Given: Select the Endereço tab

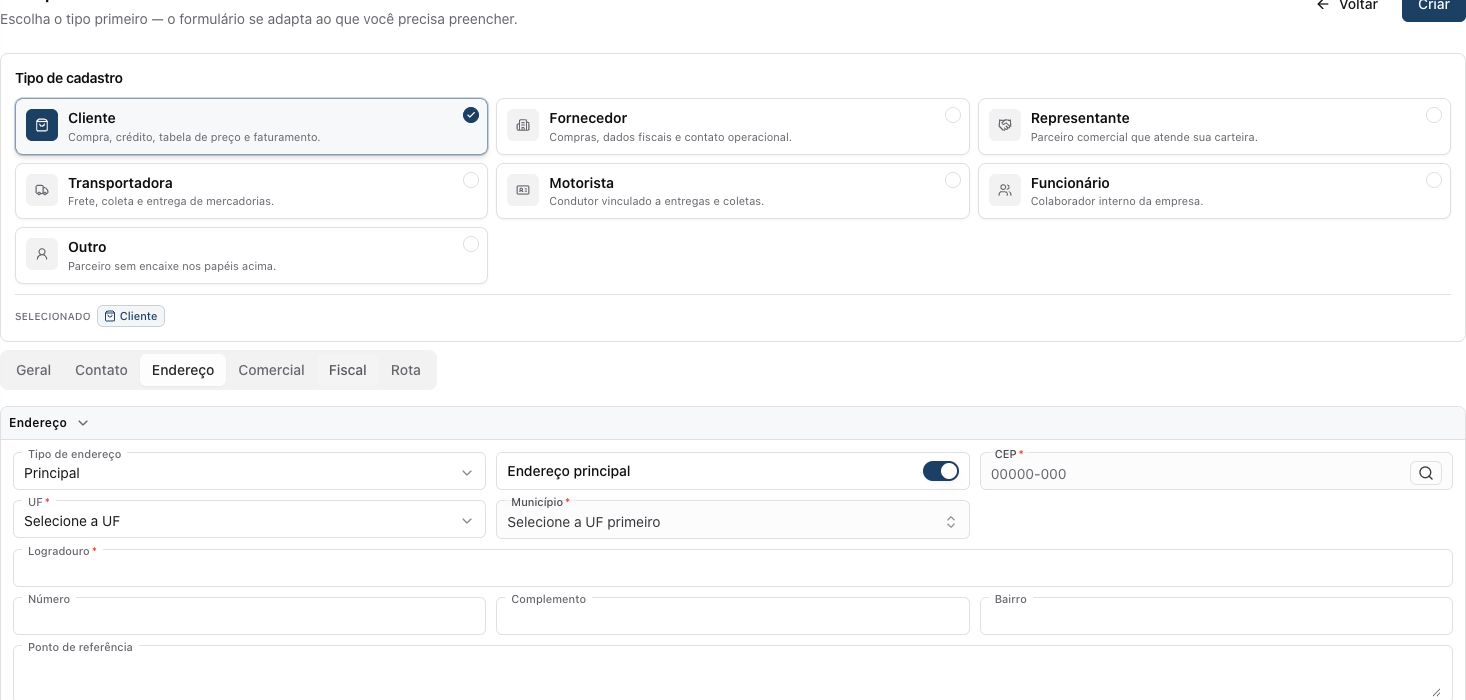Looking at the screenshot, I should pyautogui.click(x=183, y=370).
